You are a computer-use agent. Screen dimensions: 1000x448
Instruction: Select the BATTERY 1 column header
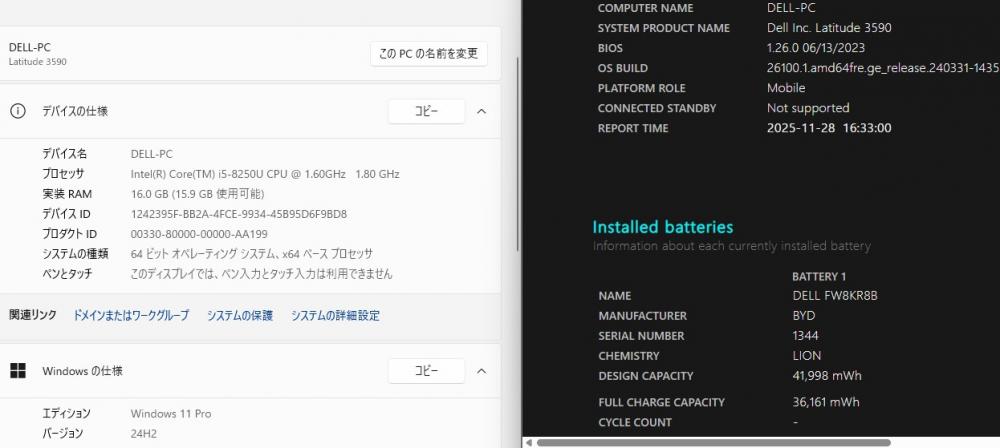click(819, 277)
